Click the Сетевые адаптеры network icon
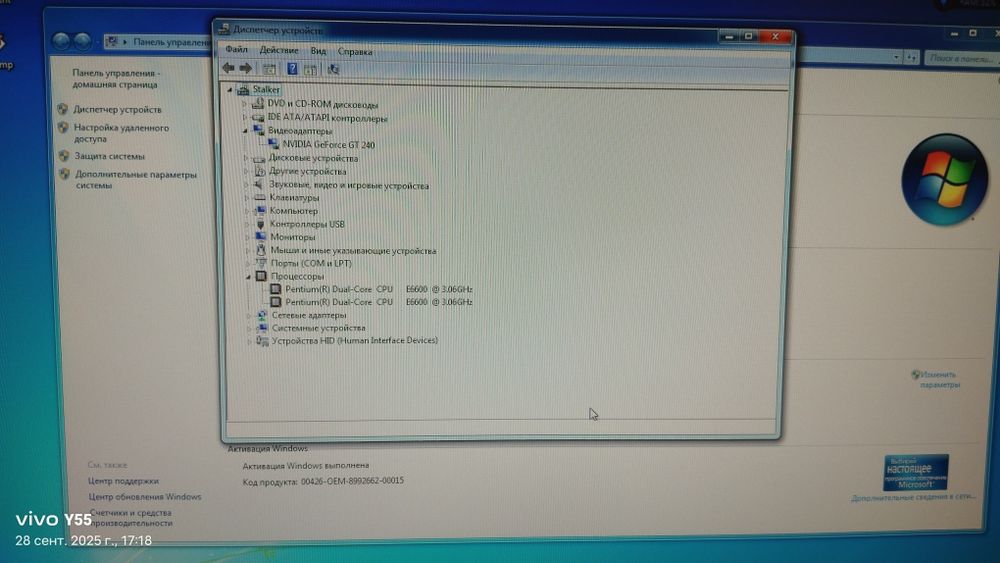Image resolution: width=1000 pixels, height=563 pixels. (262, 315)
